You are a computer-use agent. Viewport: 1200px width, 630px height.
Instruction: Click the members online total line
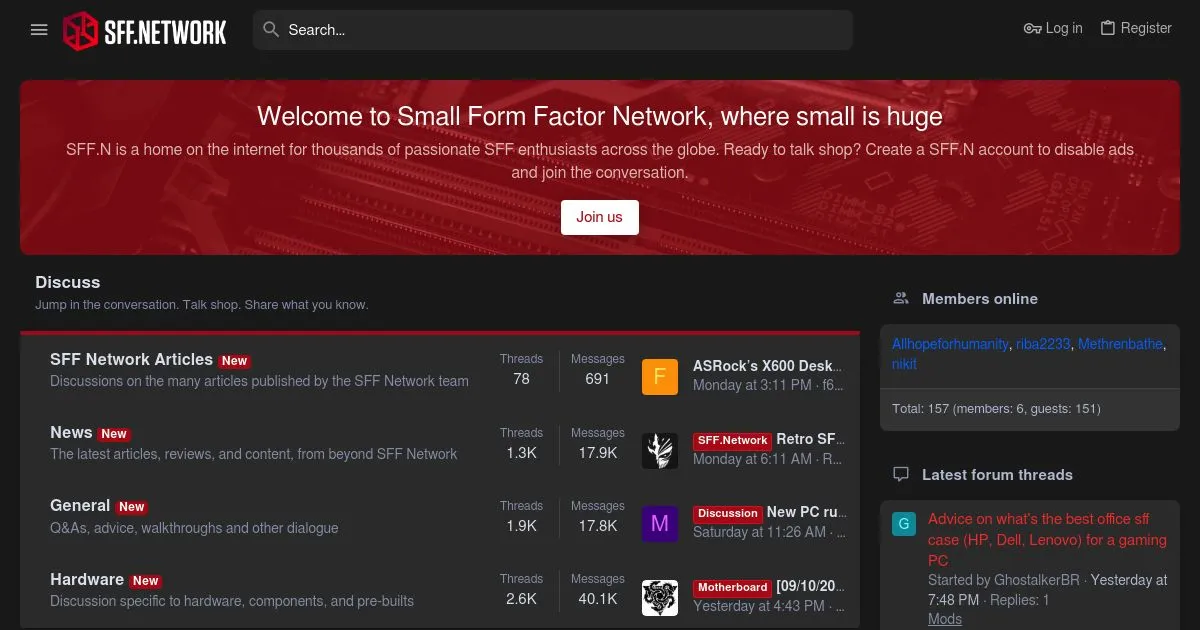pos(996,409)
